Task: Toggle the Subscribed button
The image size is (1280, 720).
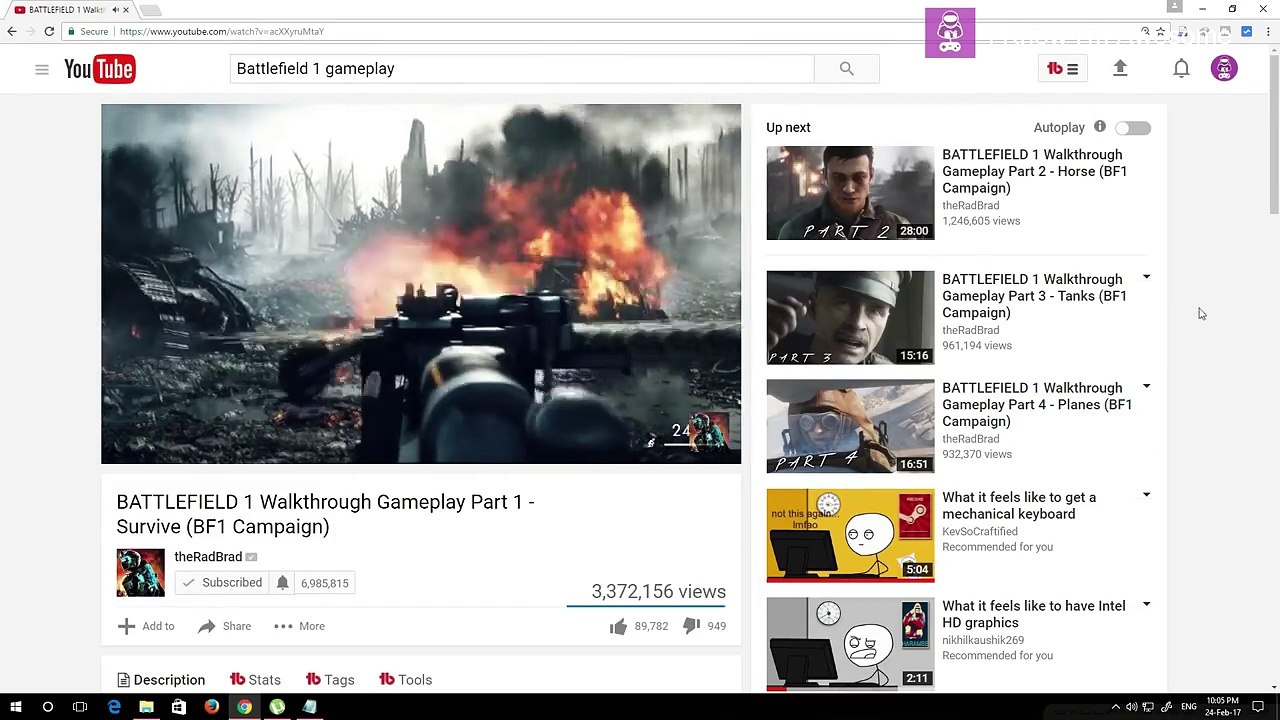Action: click(x=221, y=583)
